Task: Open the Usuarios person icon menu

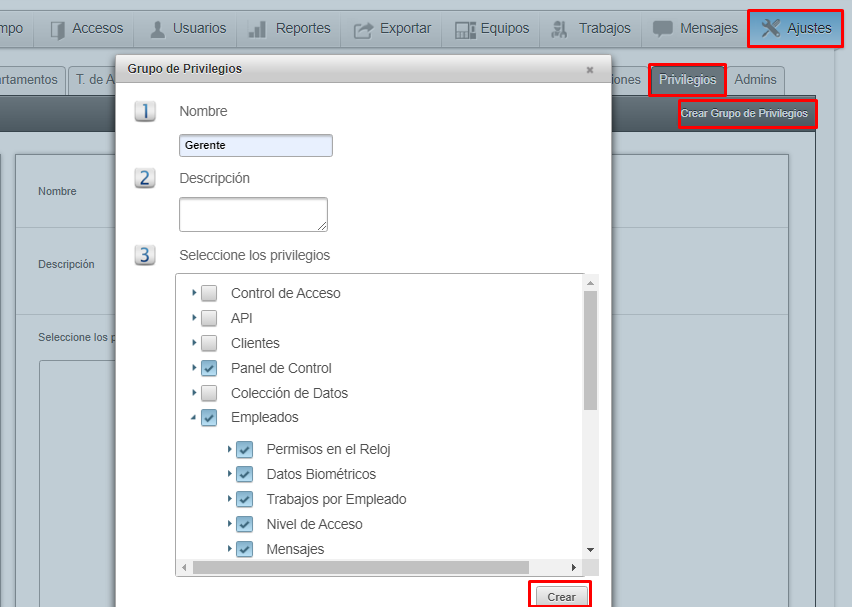Action: (158, 29)
